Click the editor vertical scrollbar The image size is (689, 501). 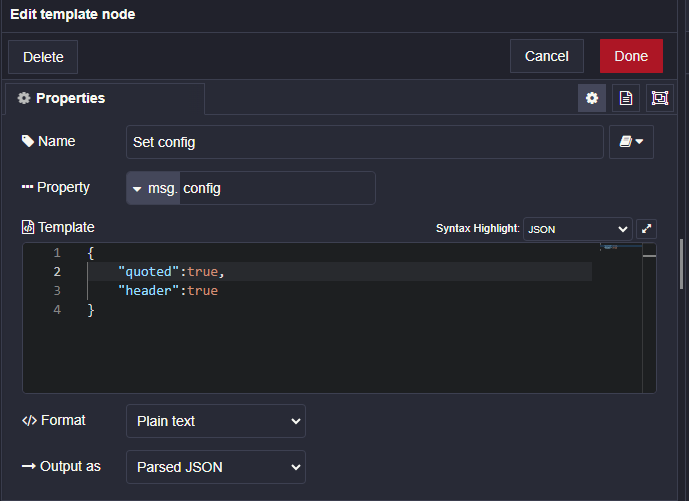[649, 318]
